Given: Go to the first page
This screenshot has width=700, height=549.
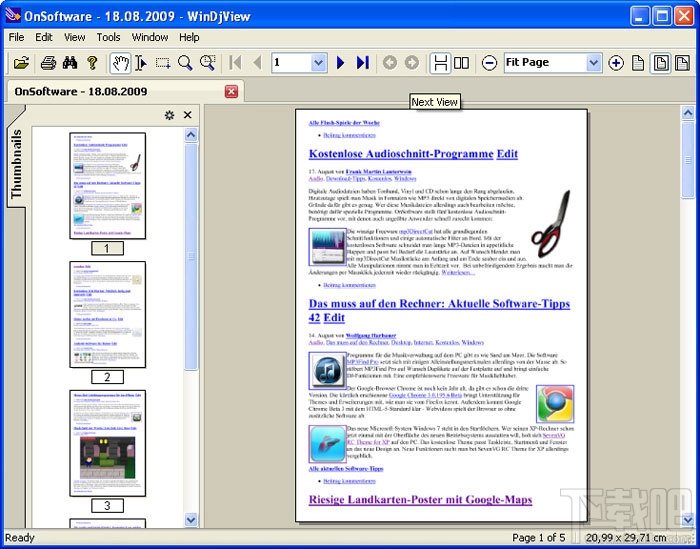Looking at the screenshot, I should coord(235,63).
